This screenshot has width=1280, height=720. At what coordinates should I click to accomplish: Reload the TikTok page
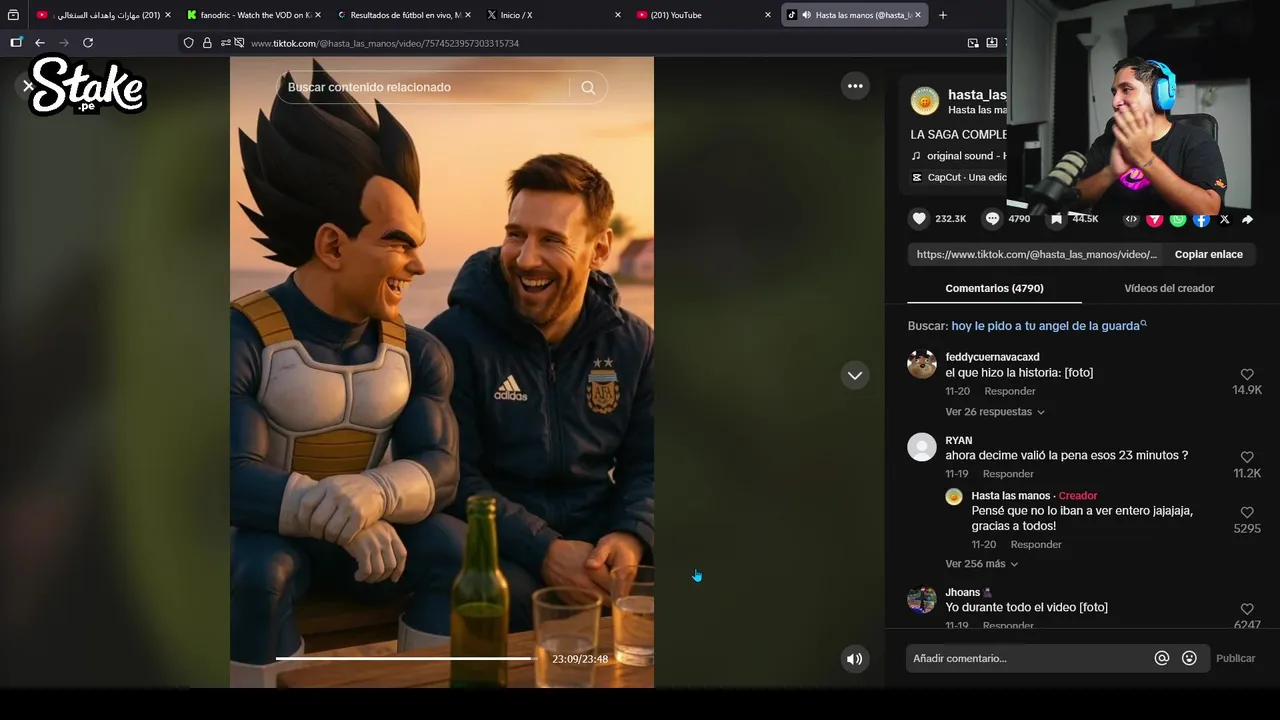click(88, 43)
